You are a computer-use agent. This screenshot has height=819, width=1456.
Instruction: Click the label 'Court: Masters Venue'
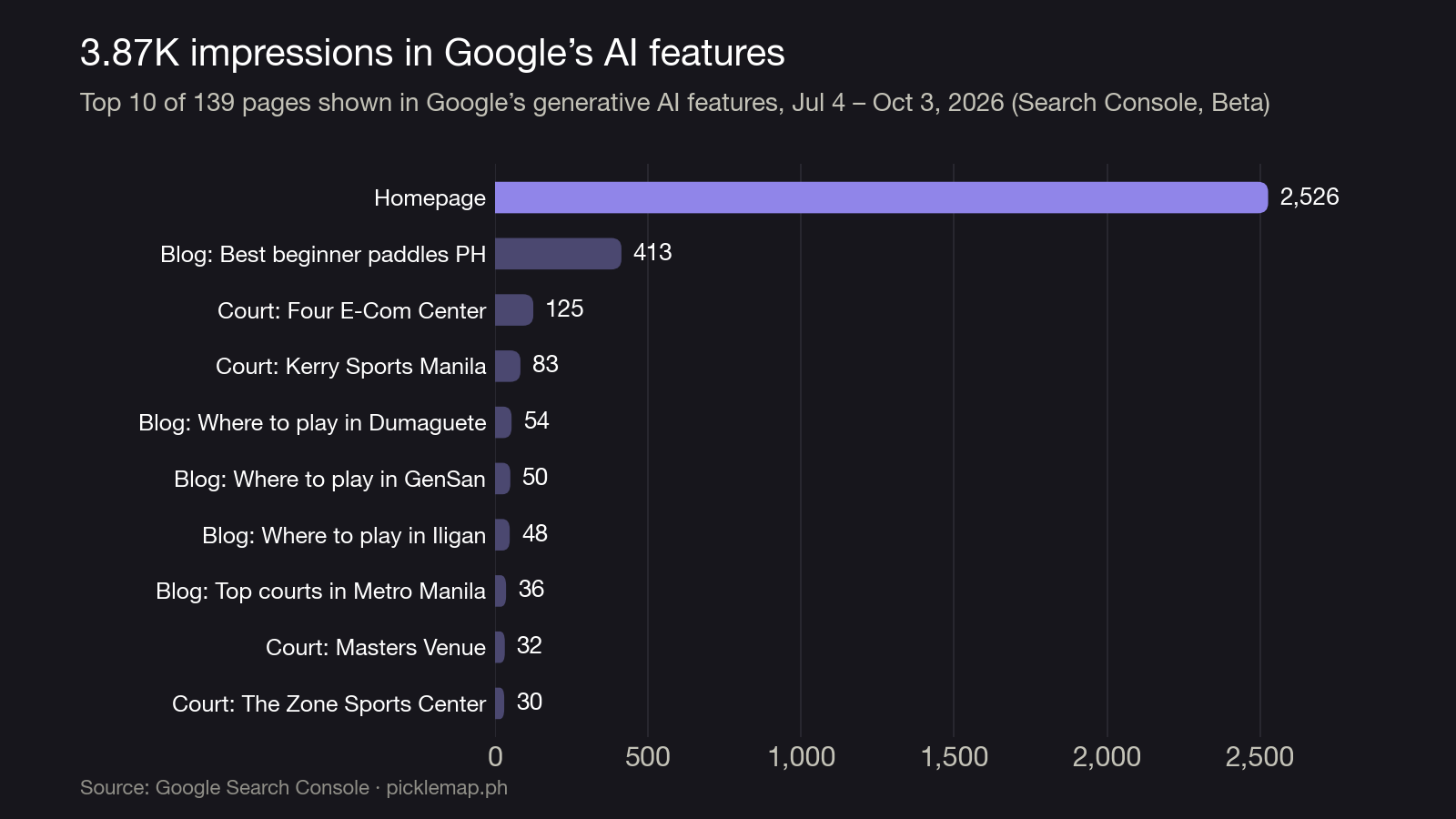[x=376, y=648]
